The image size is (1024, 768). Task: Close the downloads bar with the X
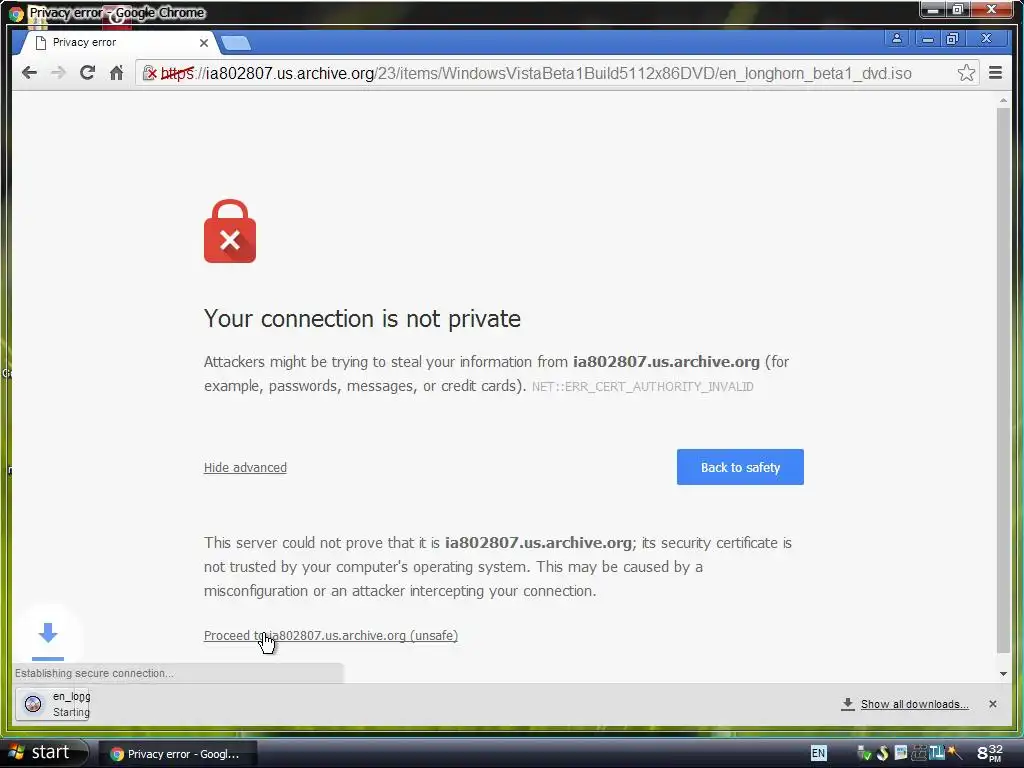point(993,704)
